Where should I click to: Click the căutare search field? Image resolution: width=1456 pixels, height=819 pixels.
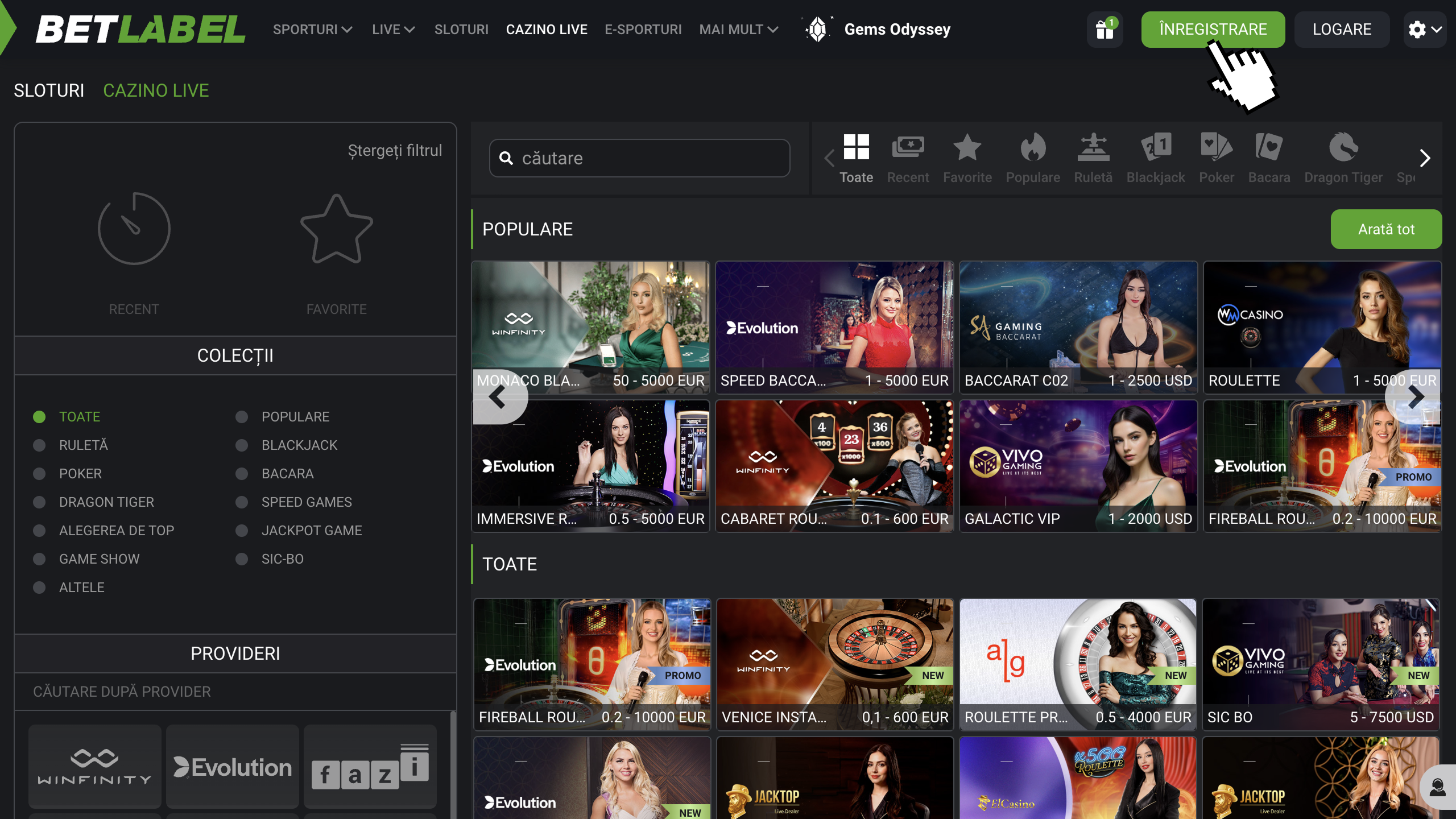click(x=640, y=158)
